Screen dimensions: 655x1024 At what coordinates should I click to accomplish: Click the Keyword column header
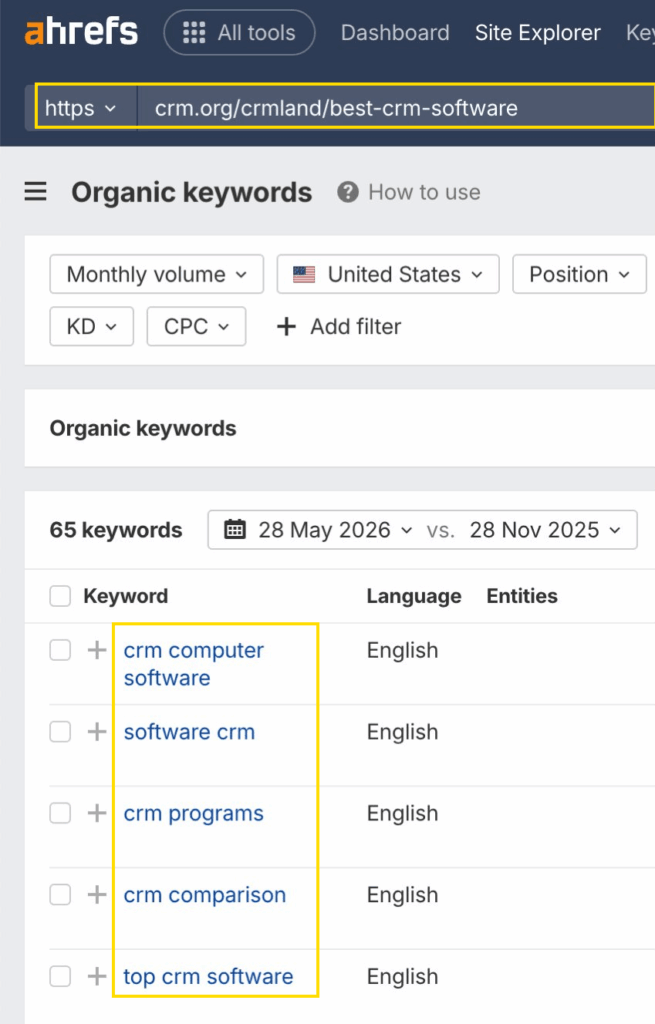coord(125,596)
